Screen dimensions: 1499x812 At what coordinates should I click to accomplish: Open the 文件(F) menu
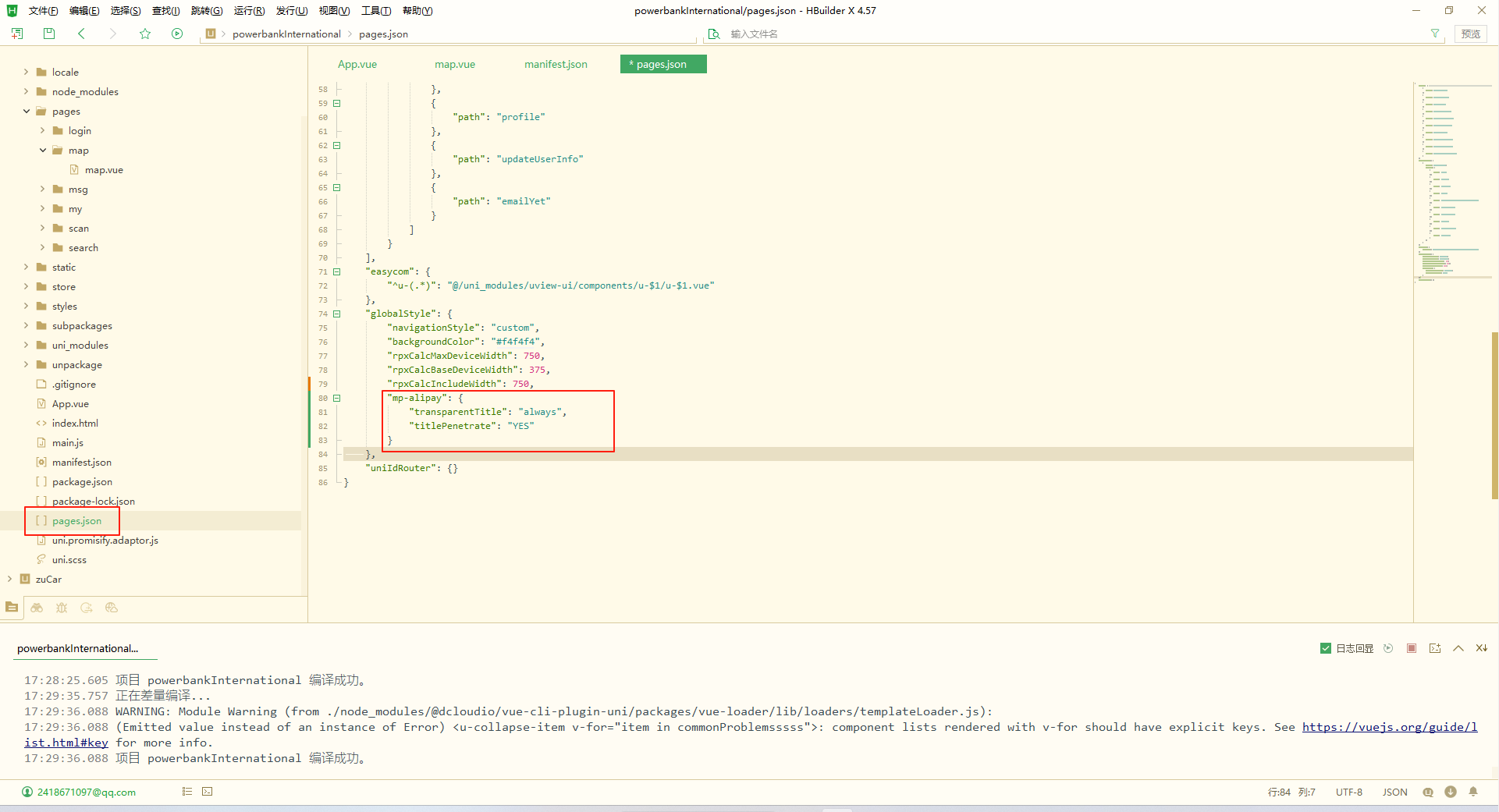43,10
